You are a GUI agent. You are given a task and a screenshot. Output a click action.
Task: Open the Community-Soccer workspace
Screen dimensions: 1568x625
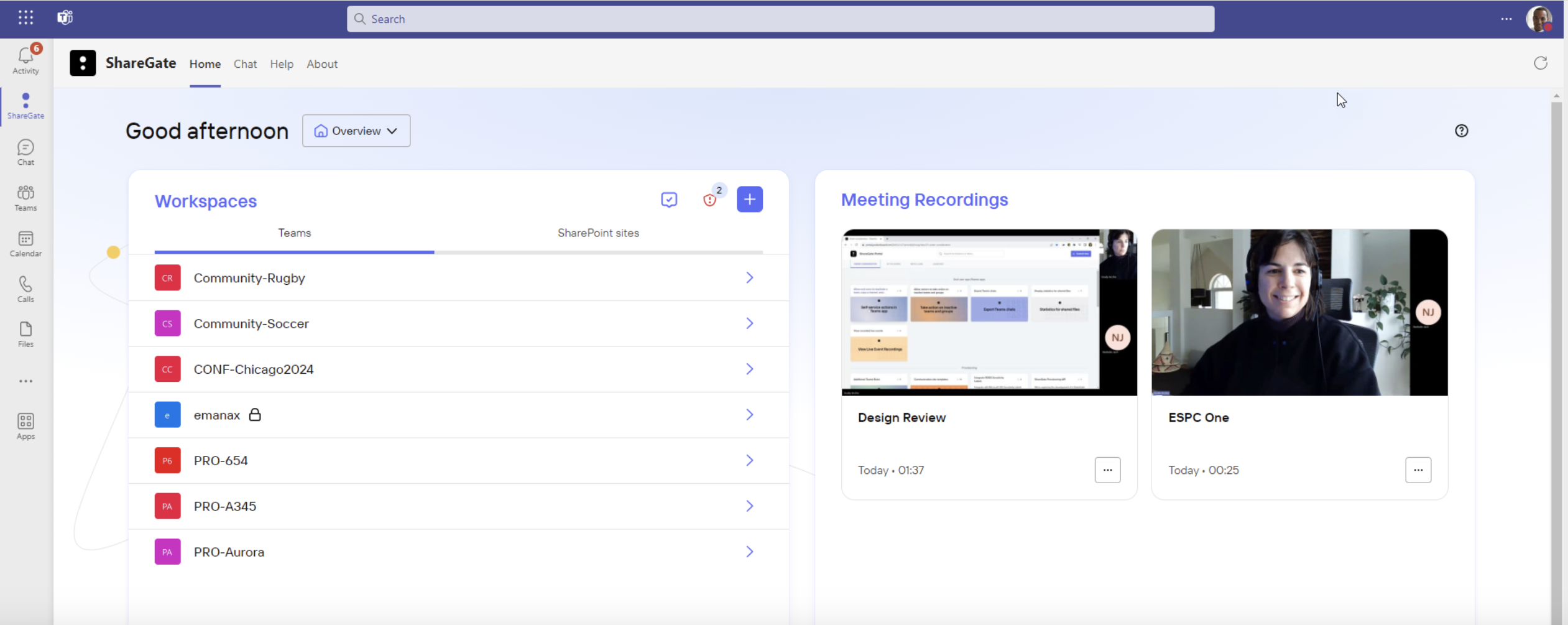tap(459, 323)
